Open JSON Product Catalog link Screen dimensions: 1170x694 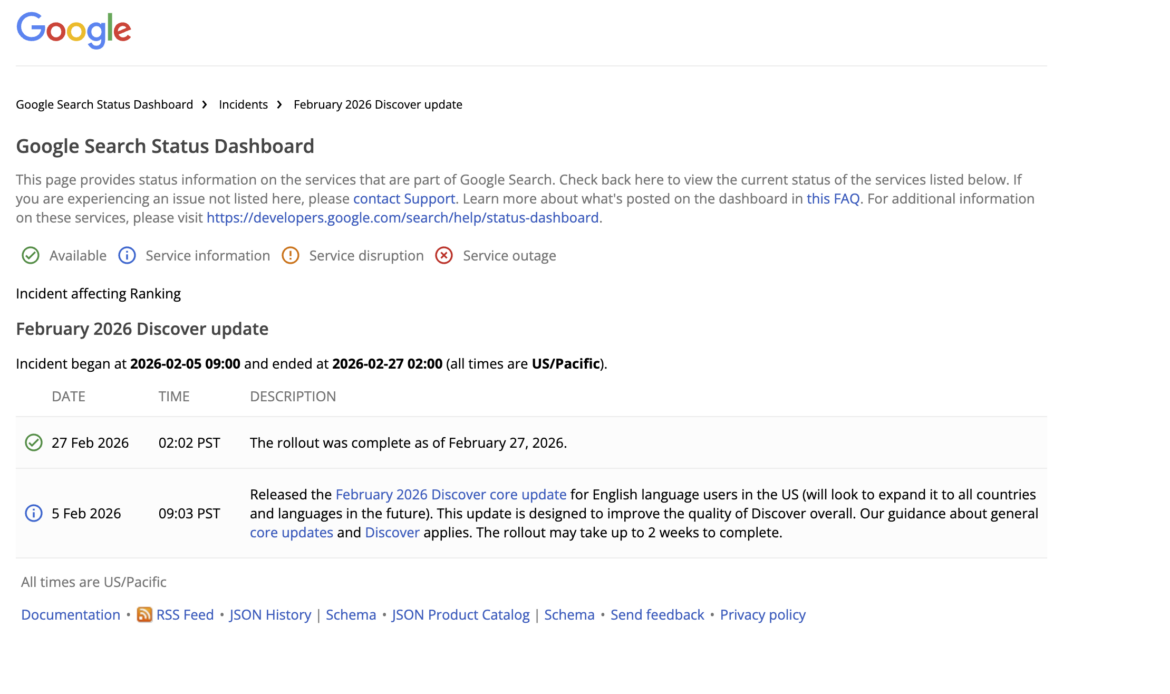point(460,615)
